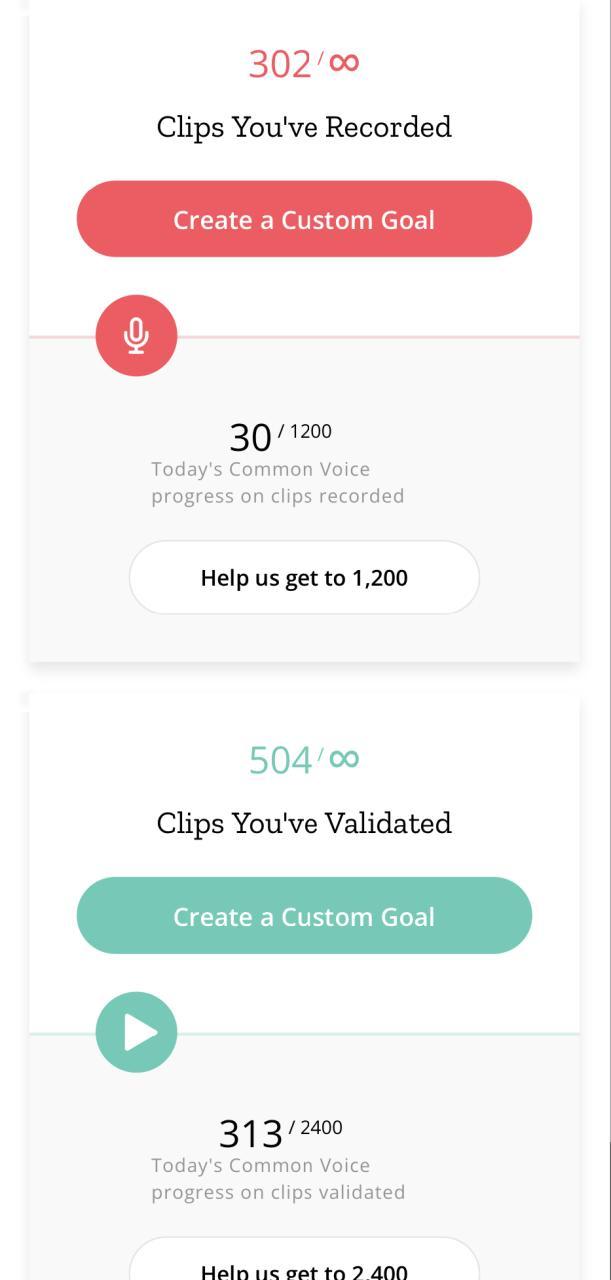This screenshot has width=611, height=1280.
Task: Select the Clips You've Validated heading
Action: pyautogui.click(x=304, y=823)
